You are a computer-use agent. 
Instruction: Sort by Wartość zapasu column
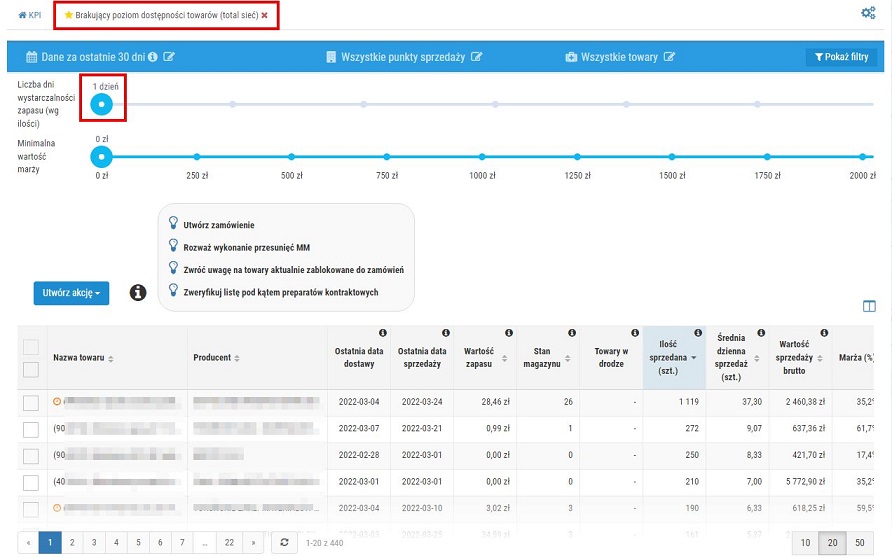505,358
